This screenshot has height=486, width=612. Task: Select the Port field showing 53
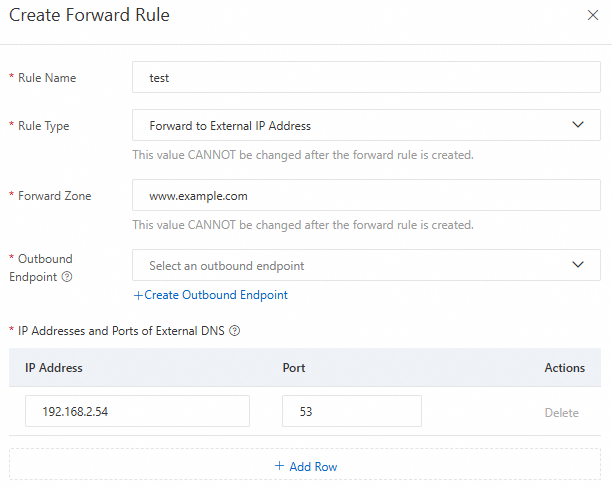coord(351,411)
